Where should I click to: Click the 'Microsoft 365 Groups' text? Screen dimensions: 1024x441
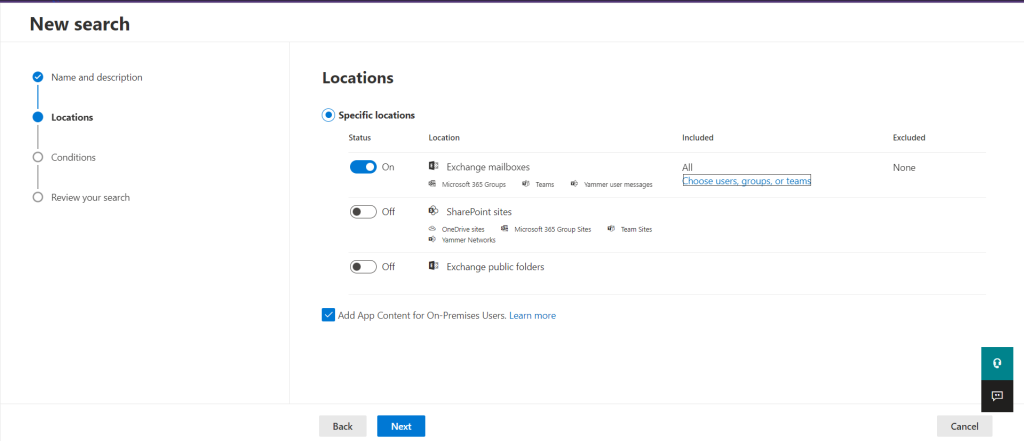click(x=473, y=185)
